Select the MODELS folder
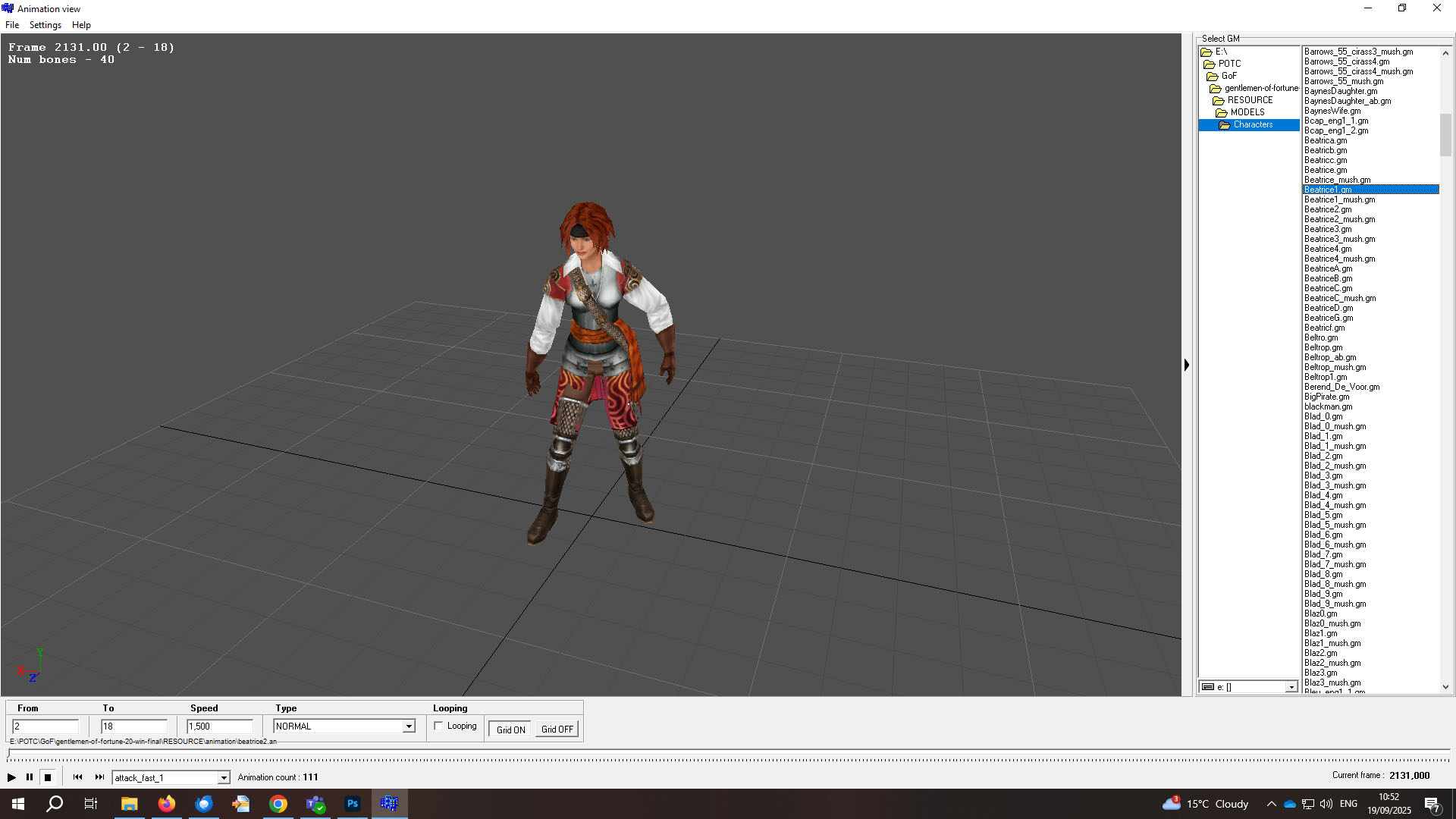 [x=1247, y=112]
